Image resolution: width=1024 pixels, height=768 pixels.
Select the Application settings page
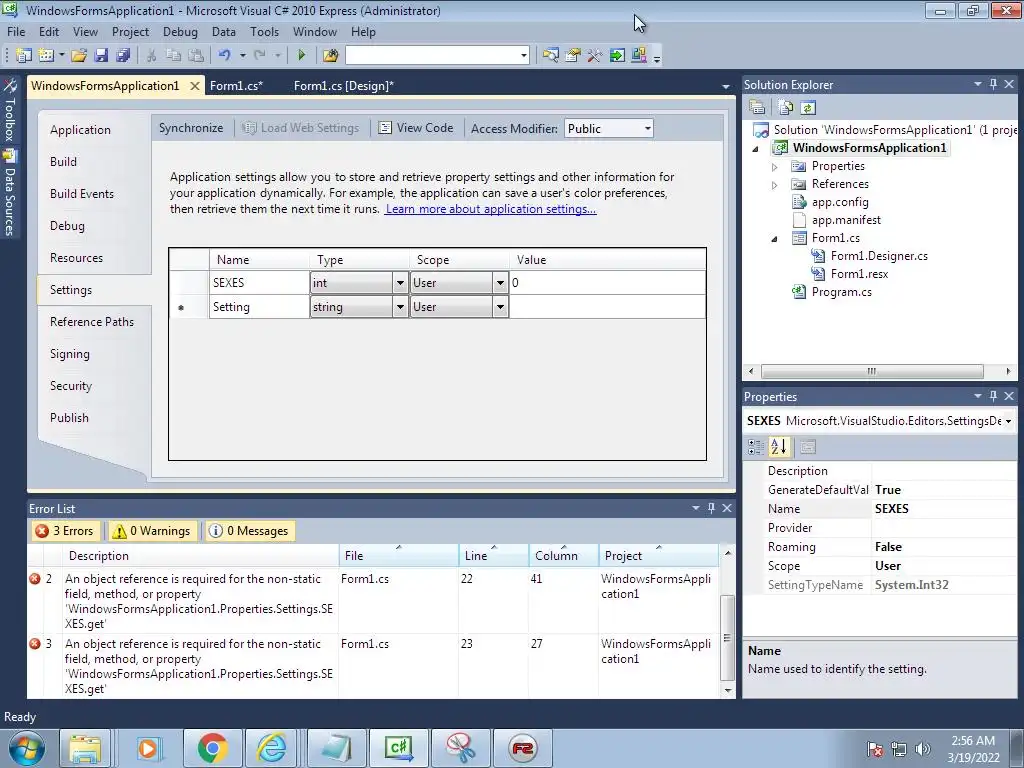point(80,130)
